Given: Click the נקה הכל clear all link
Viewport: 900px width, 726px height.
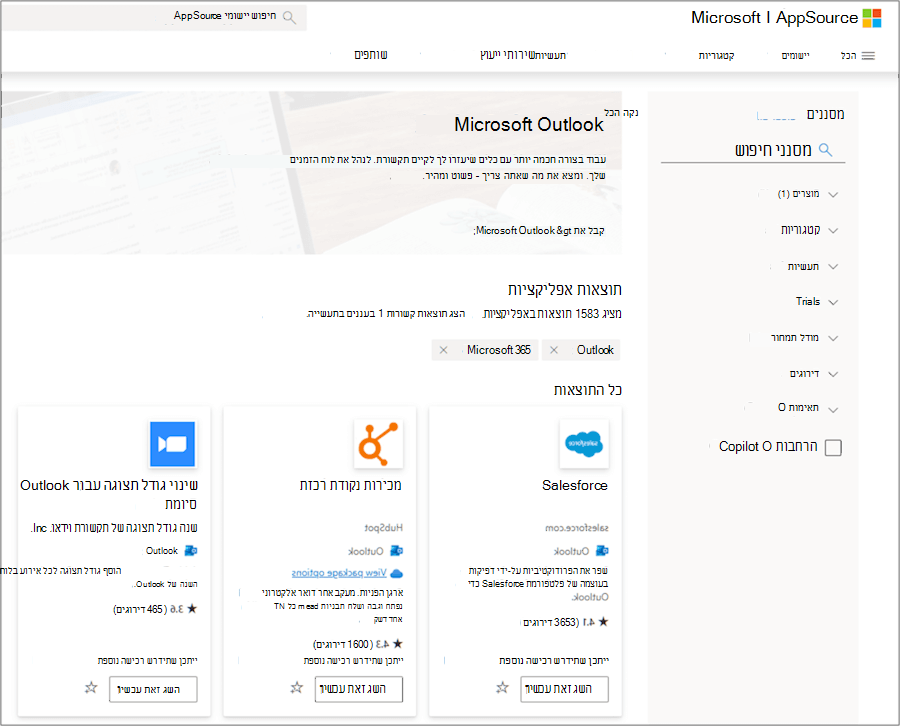Looking at the screenshot, I should [x=621, y=112].
